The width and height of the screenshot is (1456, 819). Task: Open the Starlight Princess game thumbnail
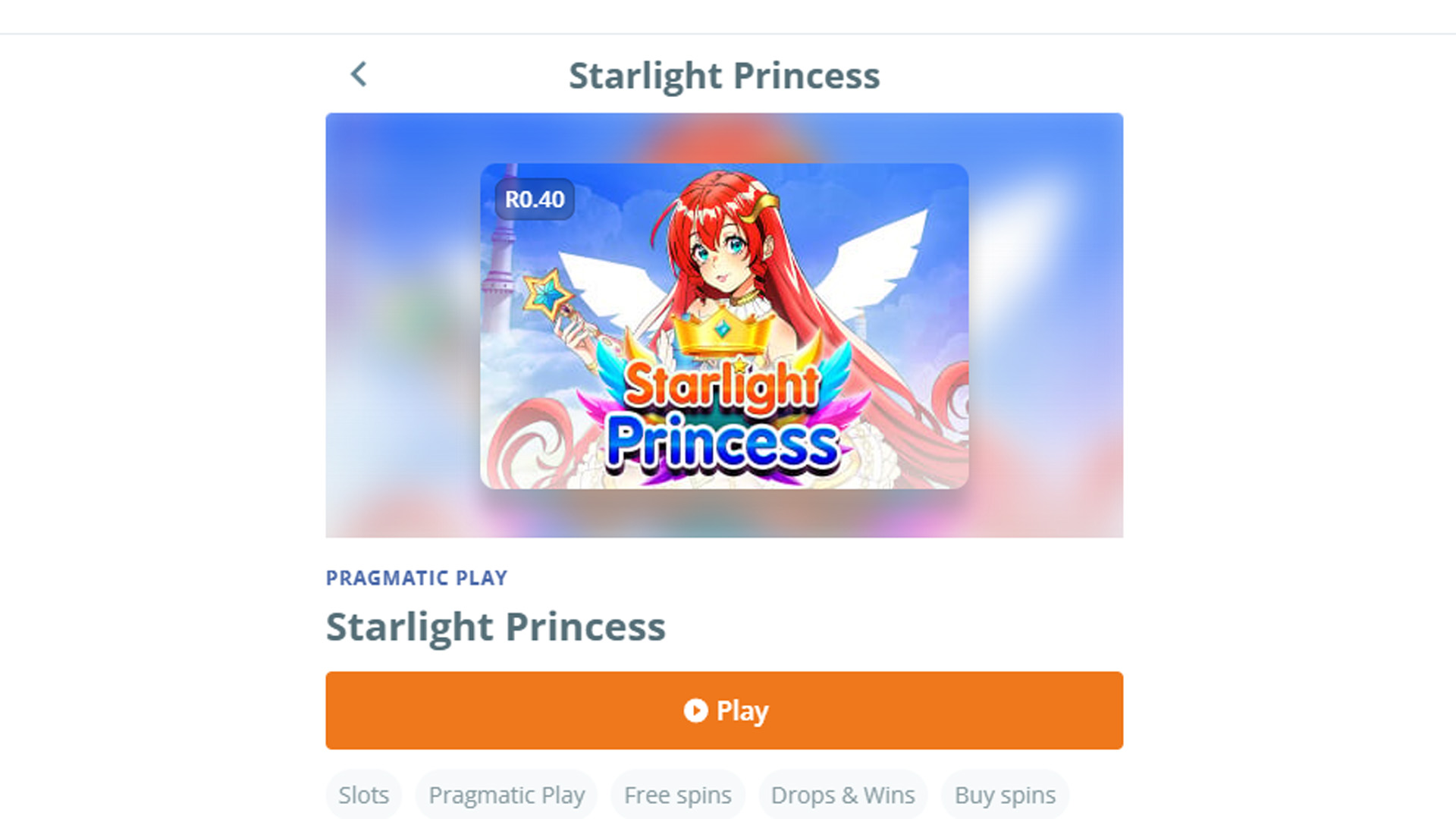pyautogui.click(x=724, y=326)
